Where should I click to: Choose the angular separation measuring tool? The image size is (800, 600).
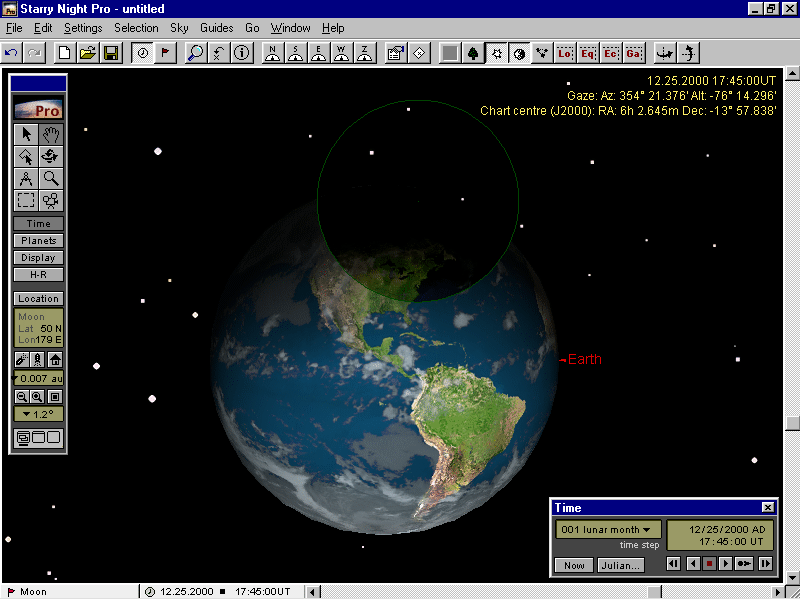coord(27,178)
